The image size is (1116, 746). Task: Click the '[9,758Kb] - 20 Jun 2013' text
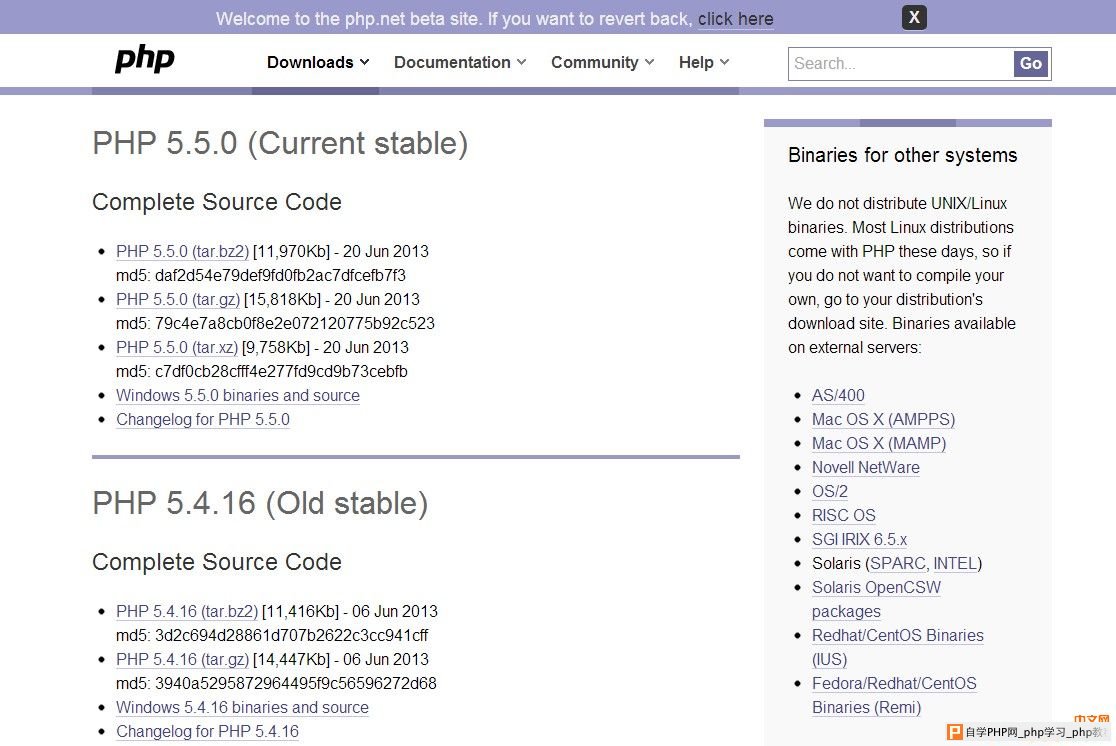(x=325, y=347)
